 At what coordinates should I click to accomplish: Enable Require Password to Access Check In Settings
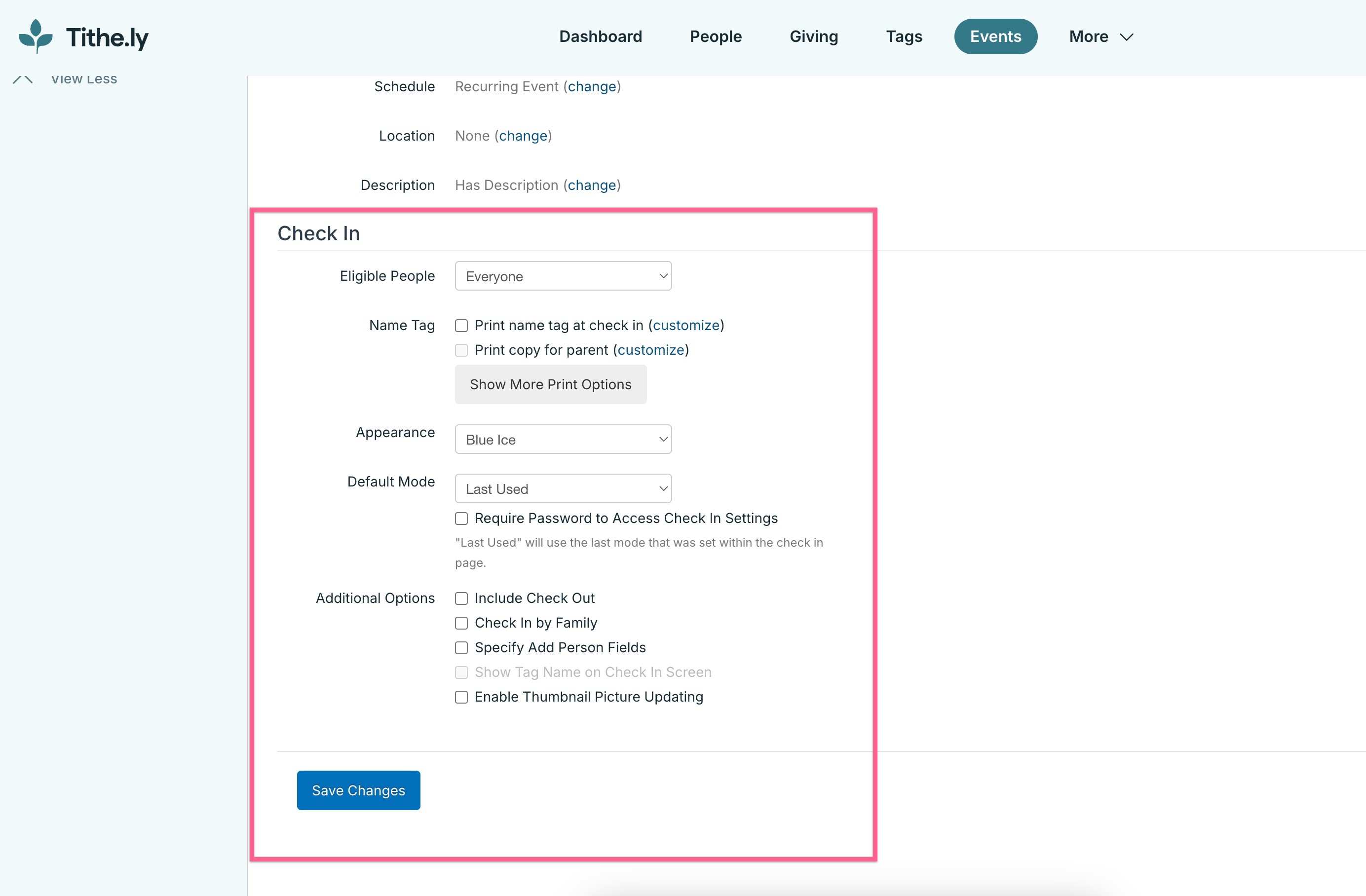click(x=461, y=519)
